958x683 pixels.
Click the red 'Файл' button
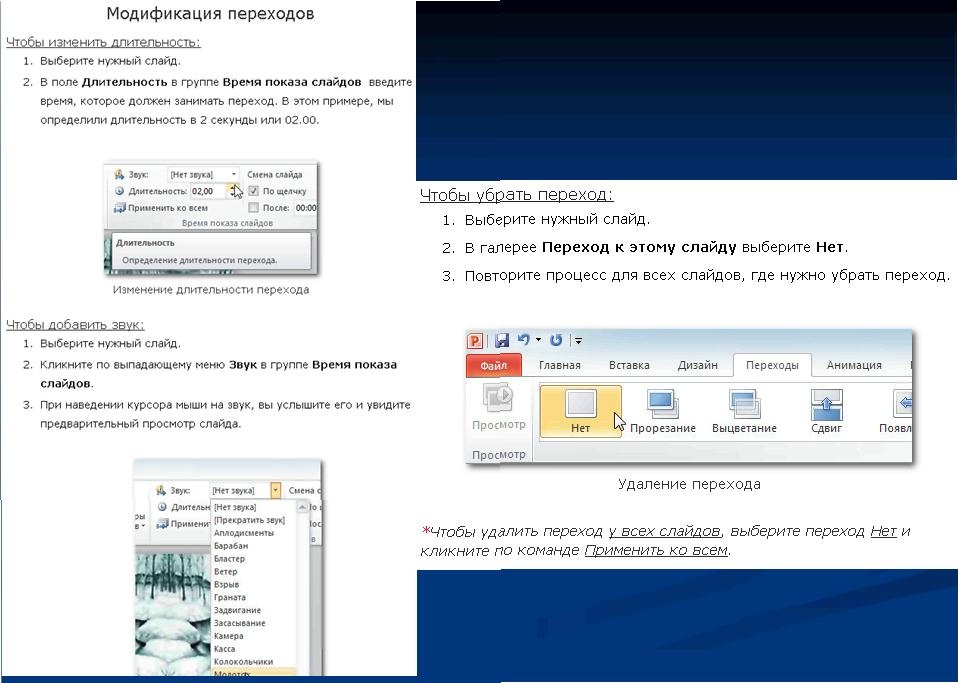point(493,366)
